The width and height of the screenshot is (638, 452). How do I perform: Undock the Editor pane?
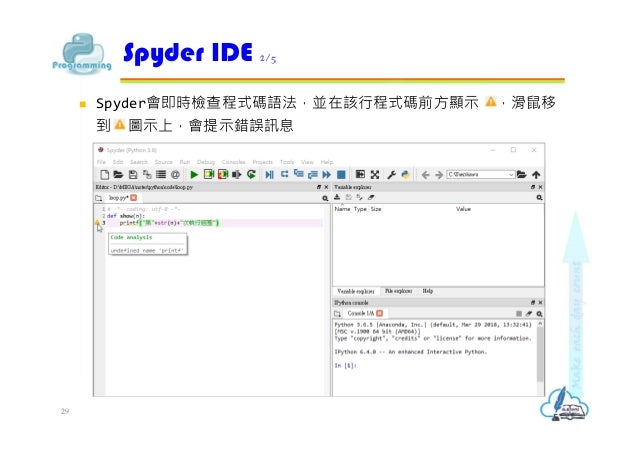319,187
